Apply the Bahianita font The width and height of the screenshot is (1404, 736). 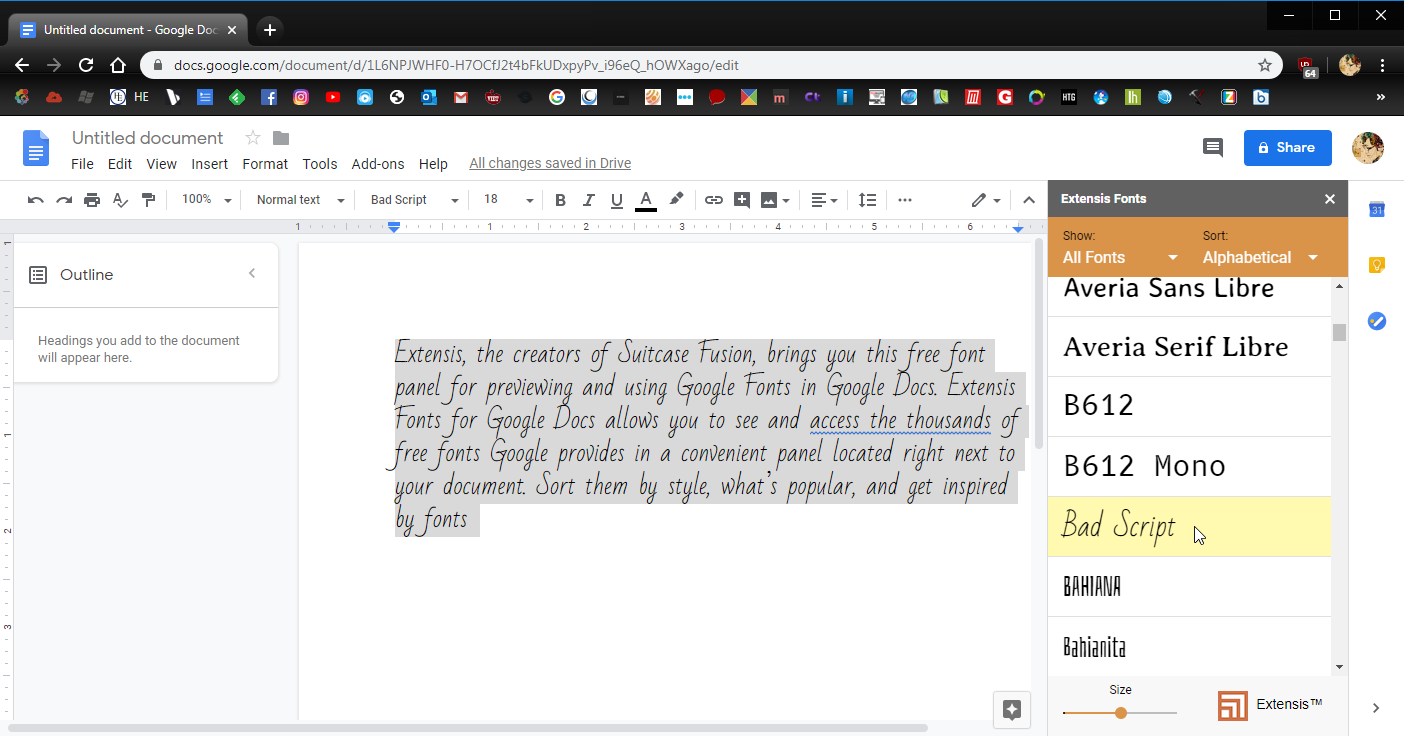point(1189,647)
